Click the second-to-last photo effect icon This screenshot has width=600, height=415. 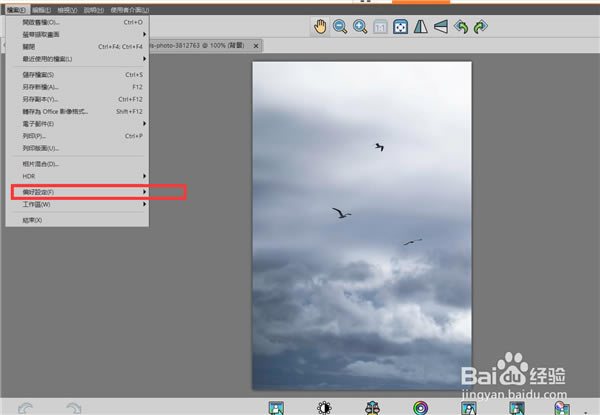tap(517, 408)
